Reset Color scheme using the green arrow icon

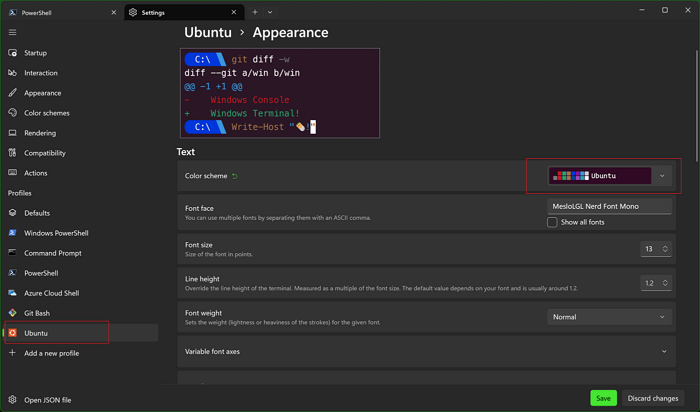tap(234, 176)
